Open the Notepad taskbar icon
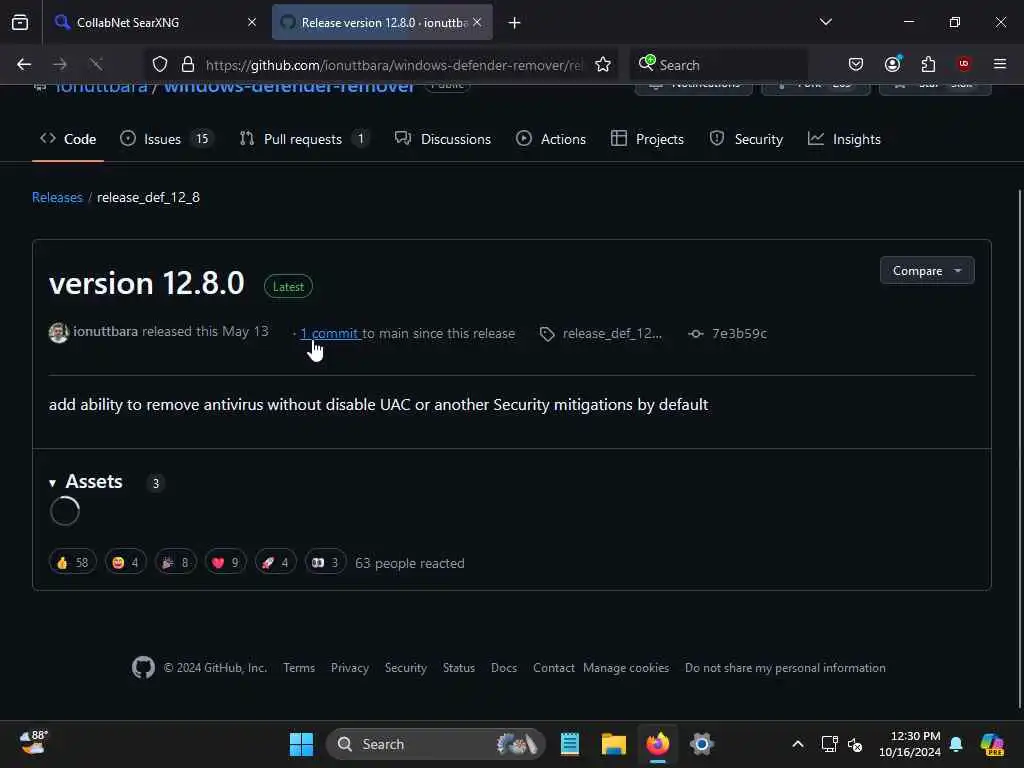 [569, 744]
